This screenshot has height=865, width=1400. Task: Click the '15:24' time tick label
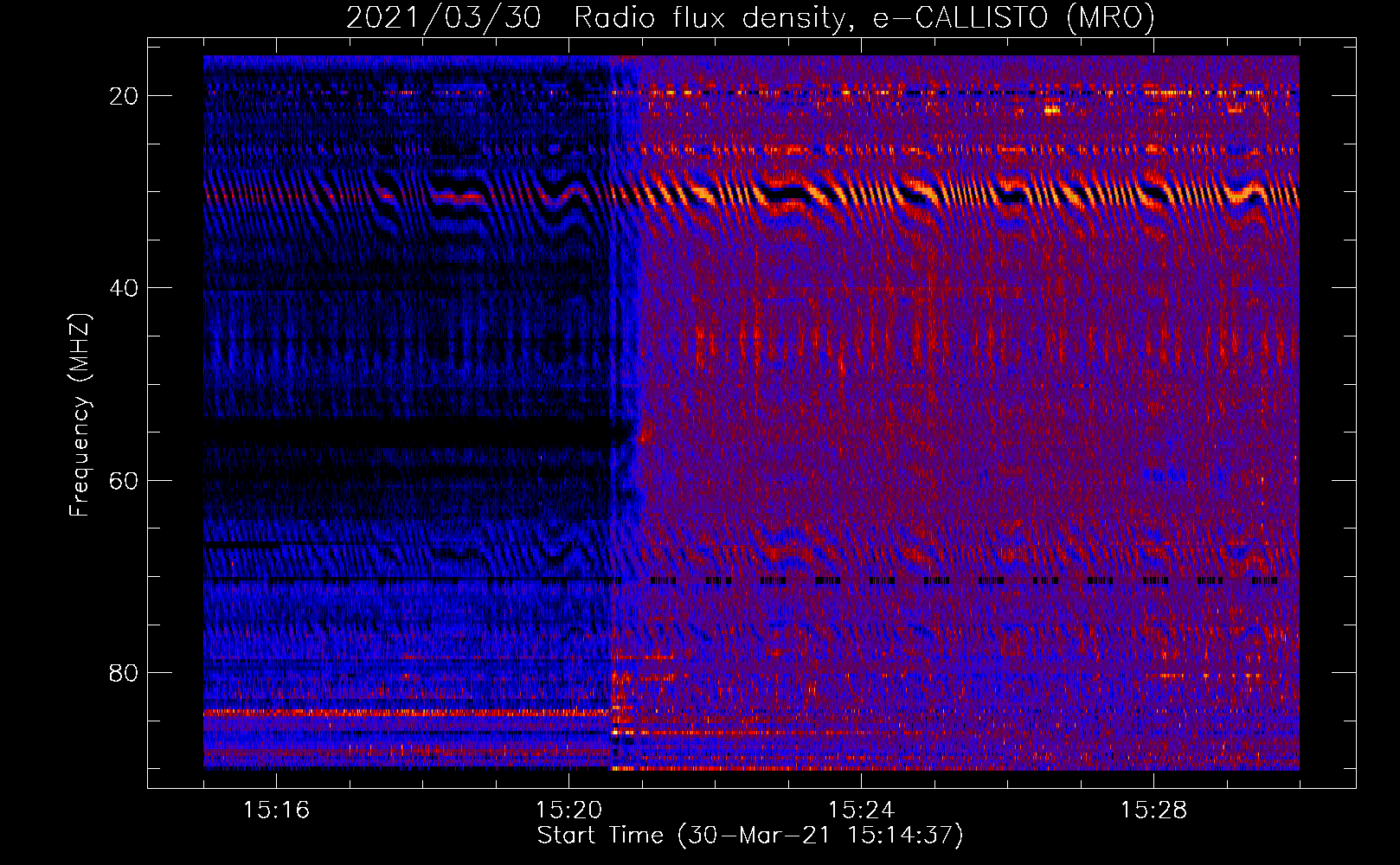click(x=861, y=810)
